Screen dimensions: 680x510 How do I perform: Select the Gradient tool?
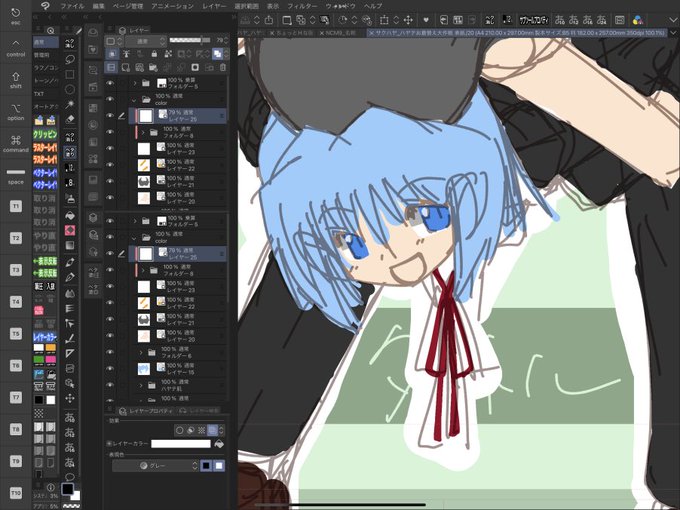tap(70, 245)
